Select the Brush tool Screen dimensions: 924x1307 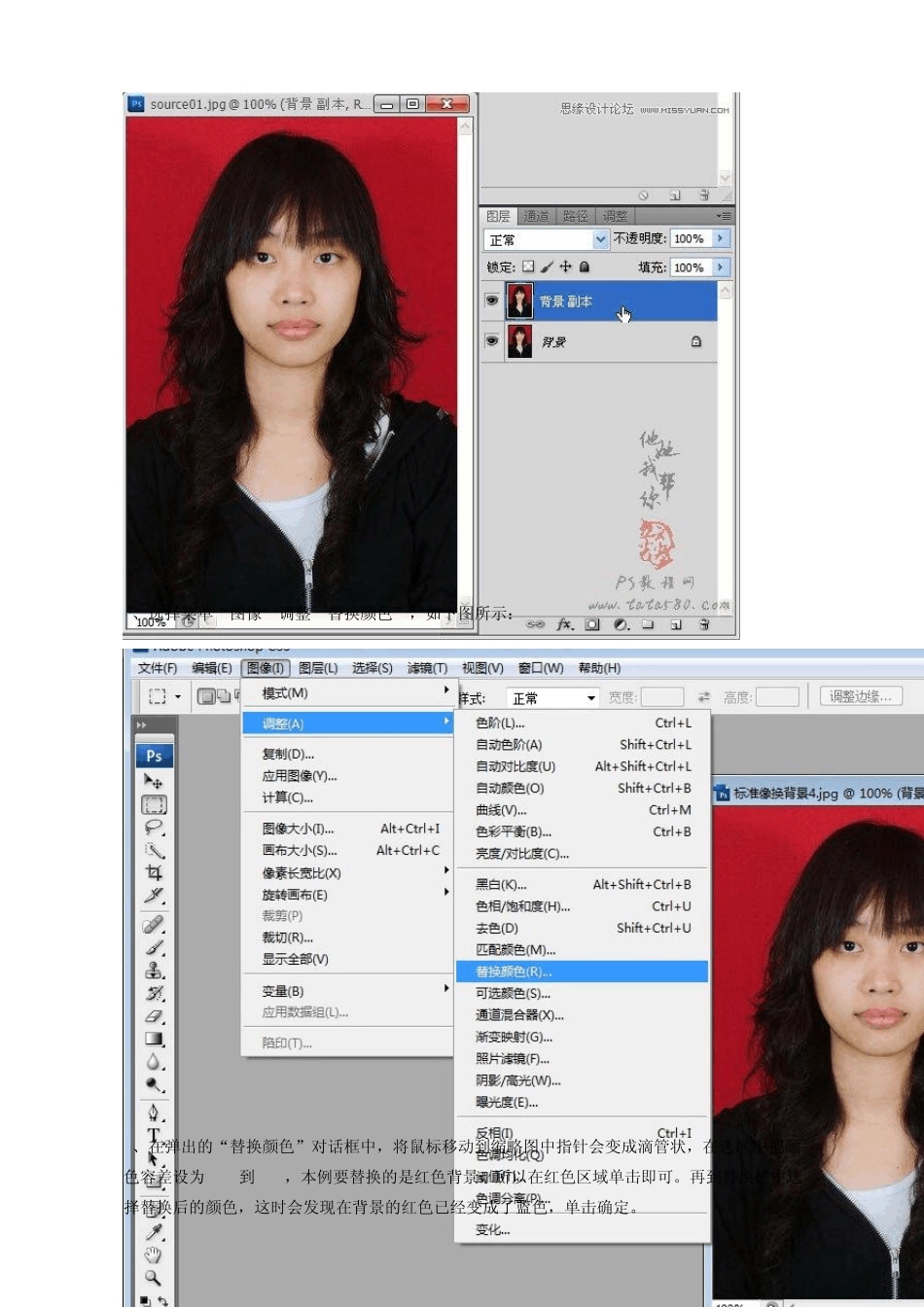tap(154, 947)
